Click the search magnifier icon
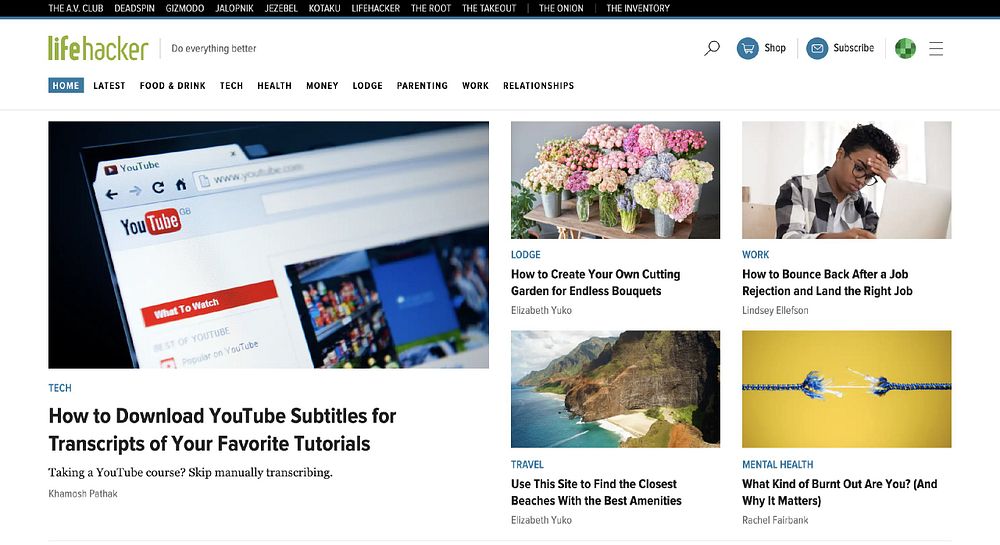 click(x=712, y=48)
